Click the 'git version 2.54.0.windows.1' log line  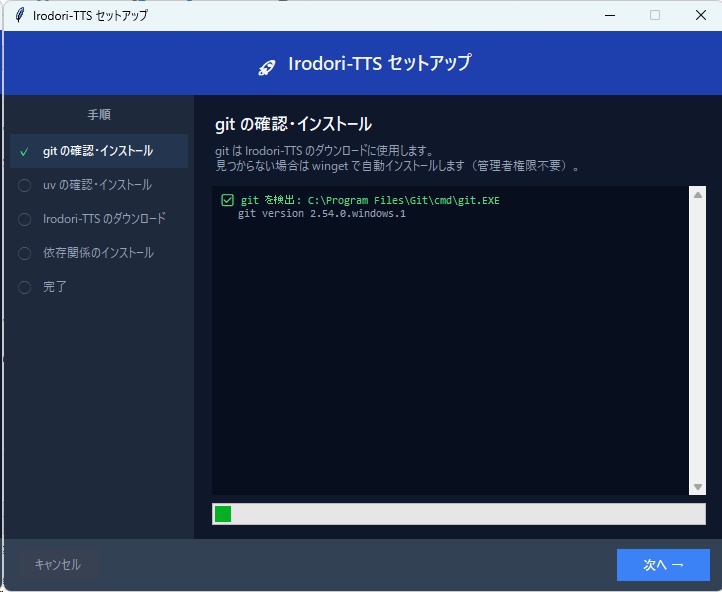[322, 214]
